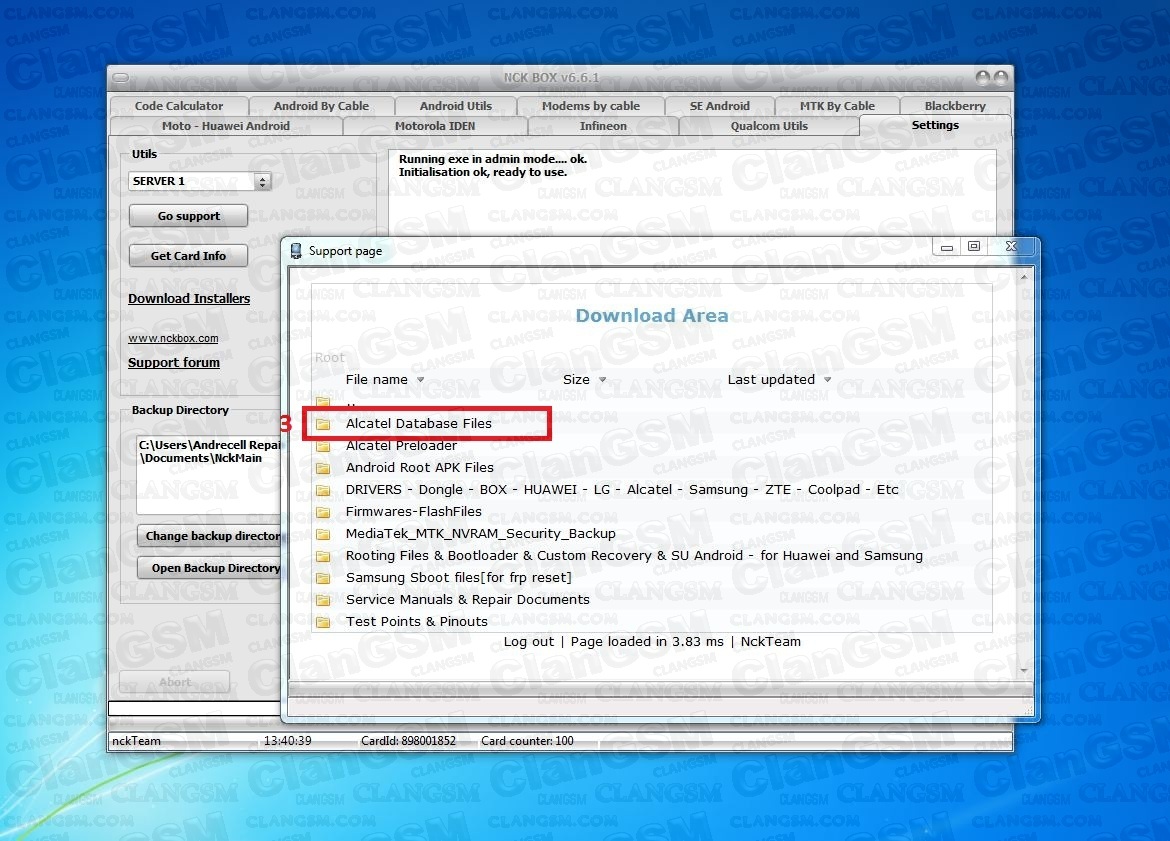Viewport: 1170px width, 841px height.
Task: Click Open Backup Directory button
Action: coord(210,568)
